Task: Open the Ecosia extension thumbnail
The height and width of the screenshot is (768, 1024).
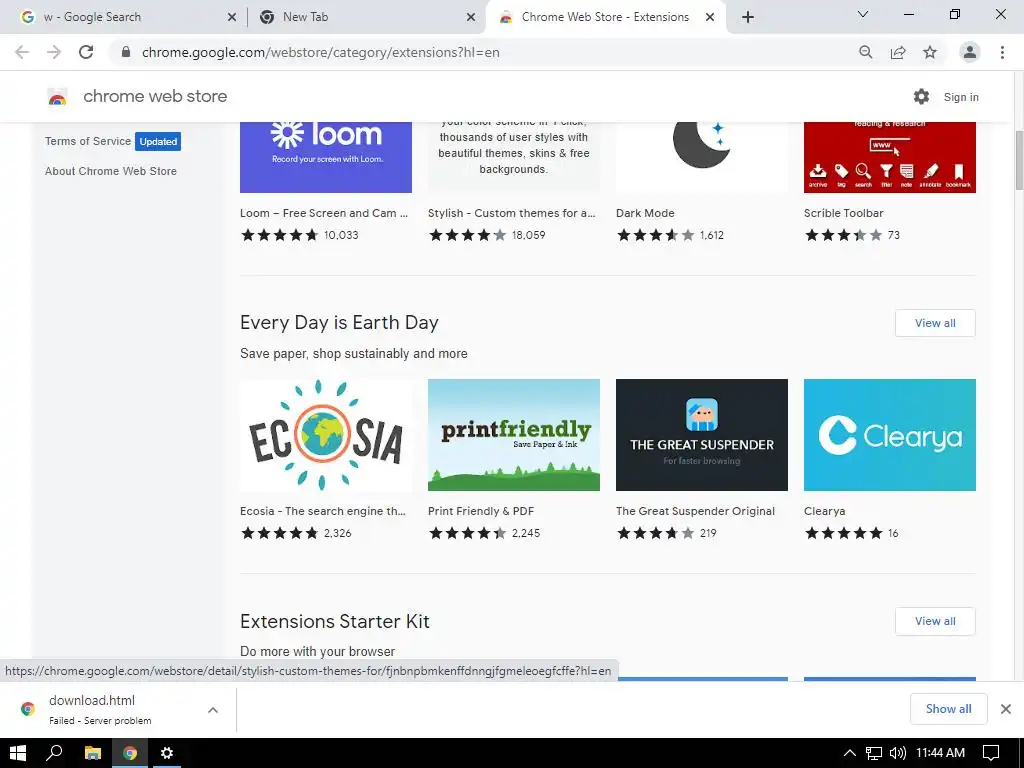Action: (x=326, y=435)
